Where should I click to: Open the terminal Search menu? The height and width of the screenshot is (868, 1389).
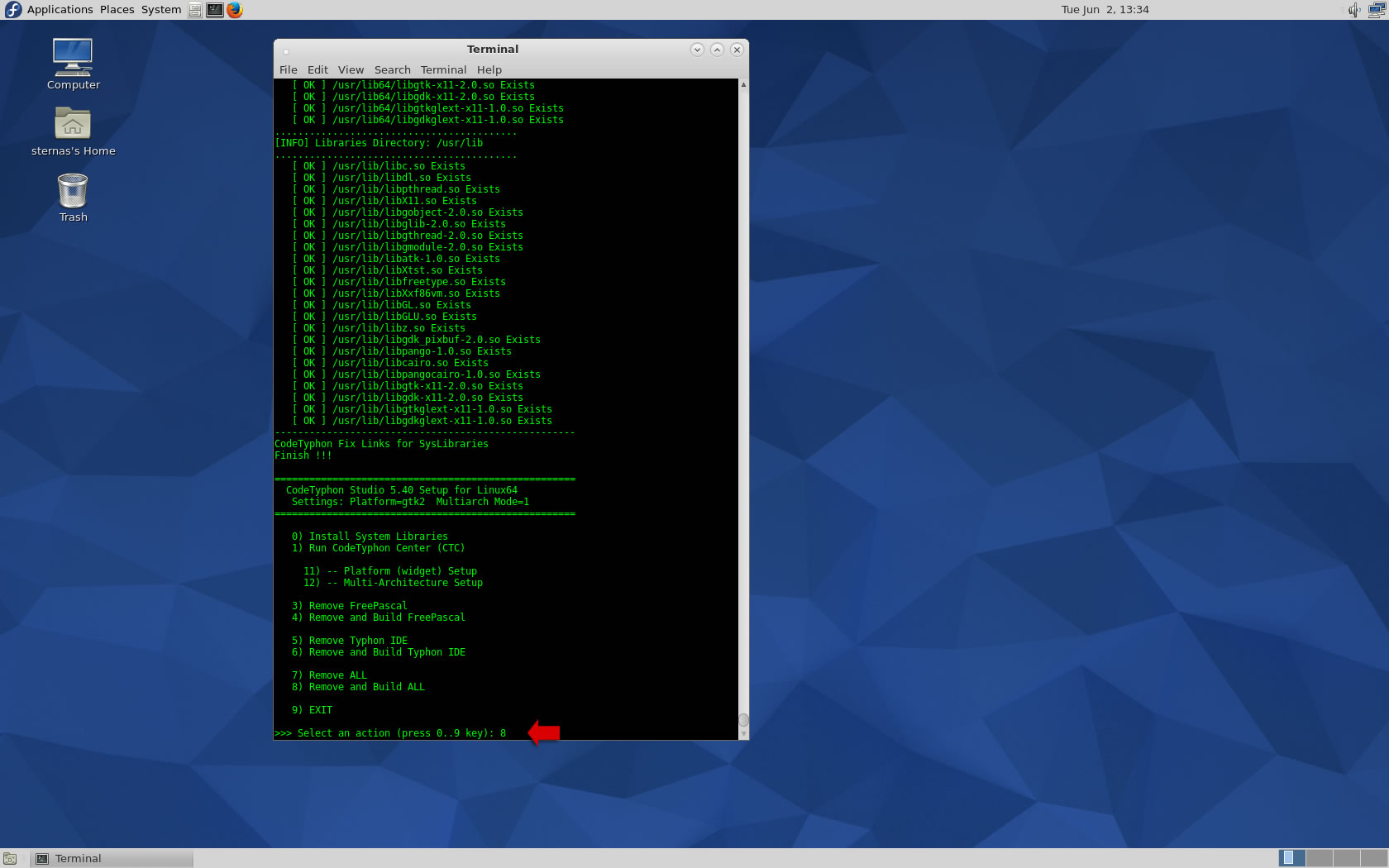tap(392, 70)
